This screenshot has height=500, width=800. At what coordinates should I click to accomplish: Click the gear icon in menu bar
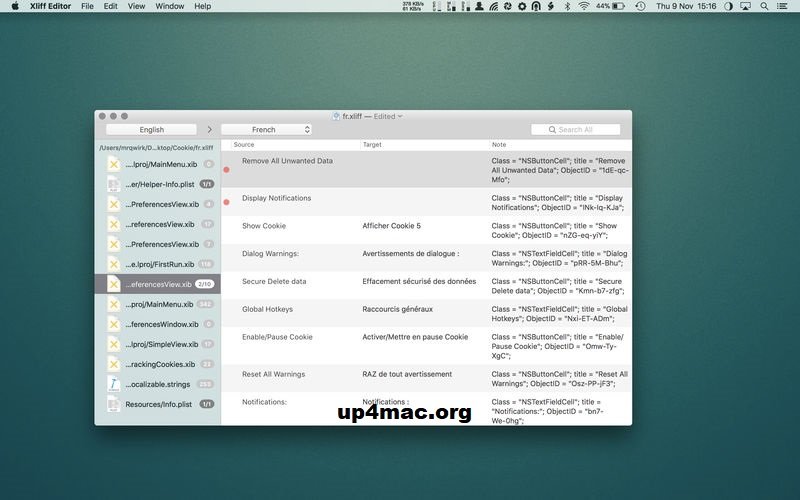point(522,6)
